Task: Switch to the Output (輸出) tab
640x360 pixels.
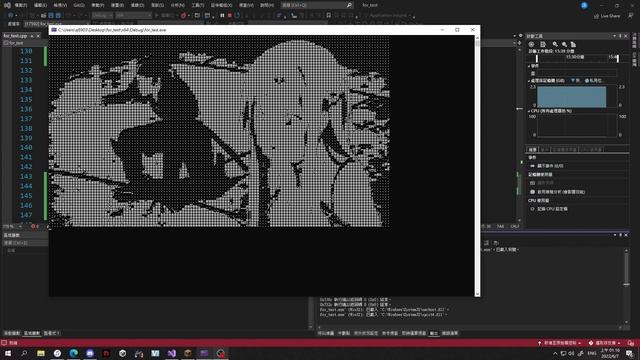Action: click(433, 333)
